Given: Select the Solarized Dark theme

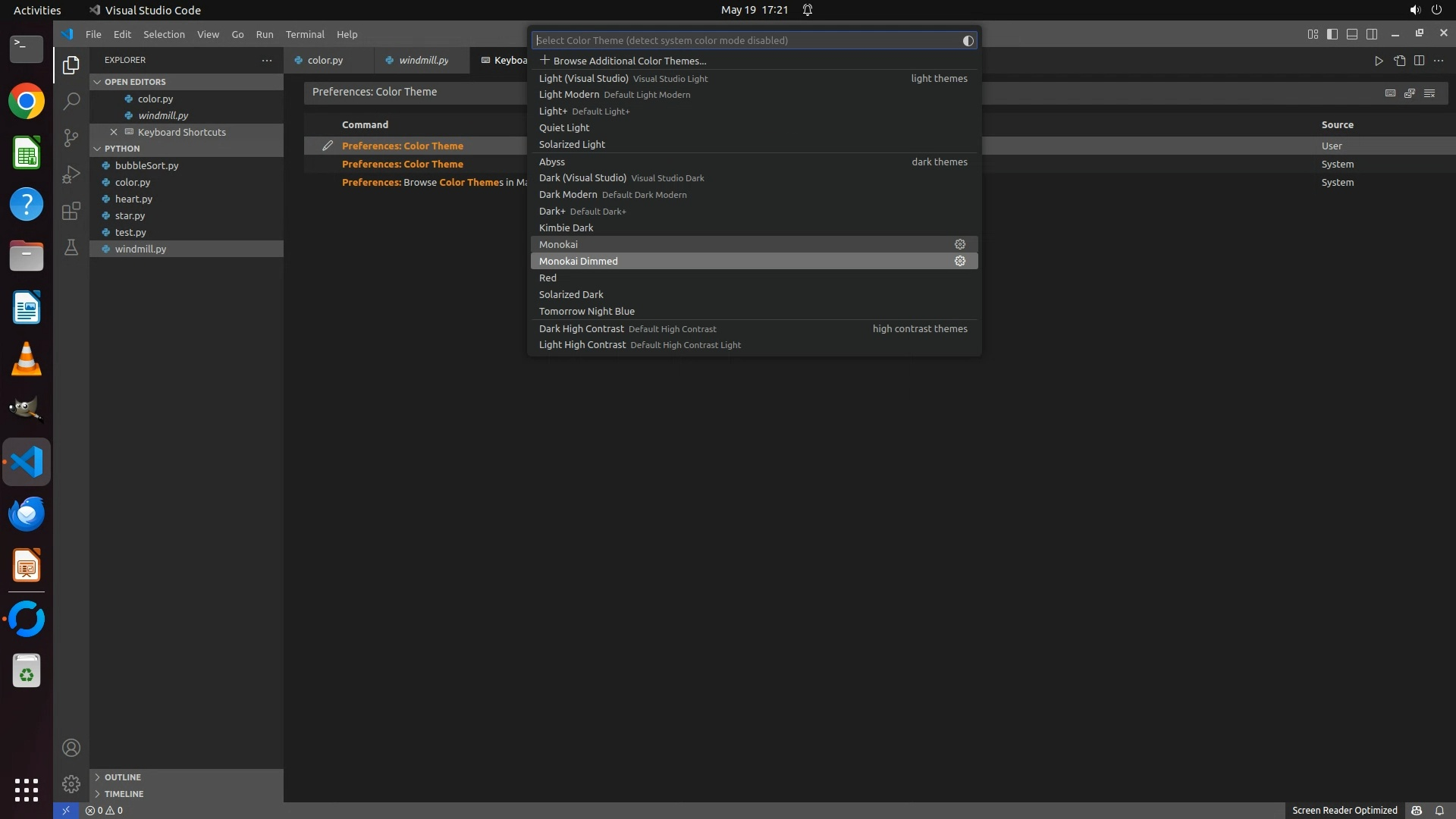Looking at the screenshot, I should (571, 294).
